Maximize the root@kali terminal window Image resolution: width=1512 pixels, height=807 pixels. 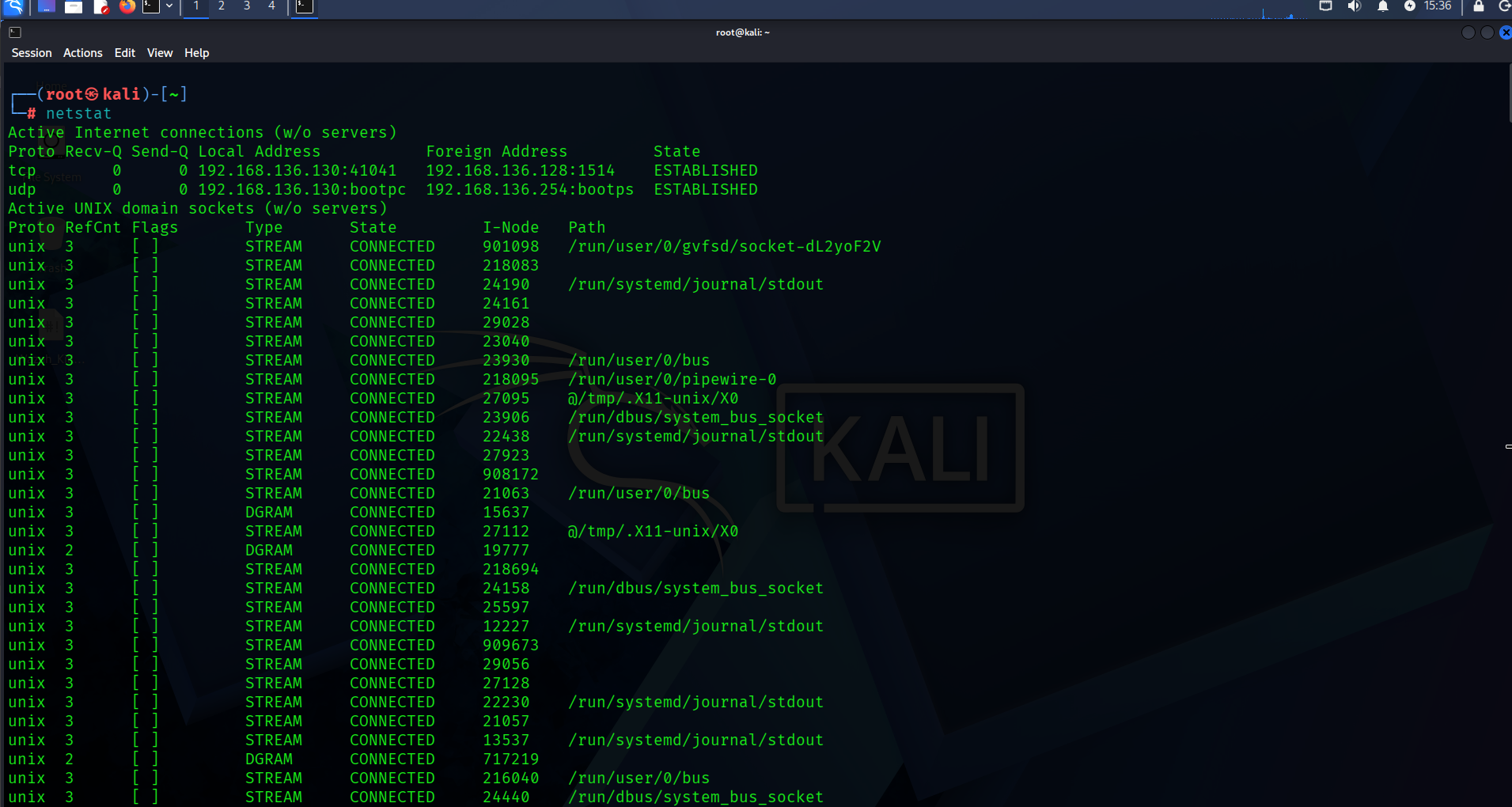(x=1487, y=32)
